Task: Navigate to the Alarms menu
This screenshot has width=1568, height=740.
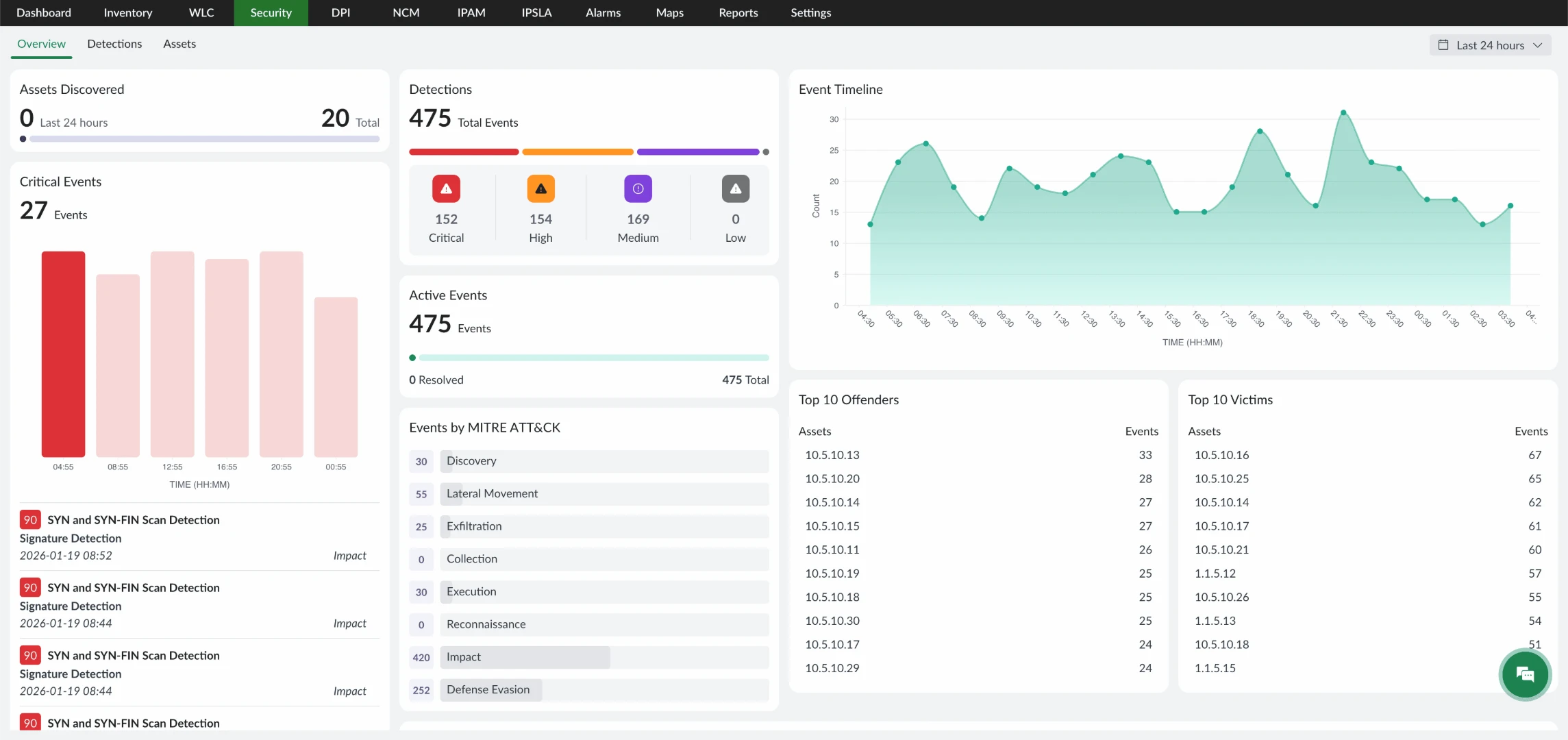Action: tap(602, 12)
